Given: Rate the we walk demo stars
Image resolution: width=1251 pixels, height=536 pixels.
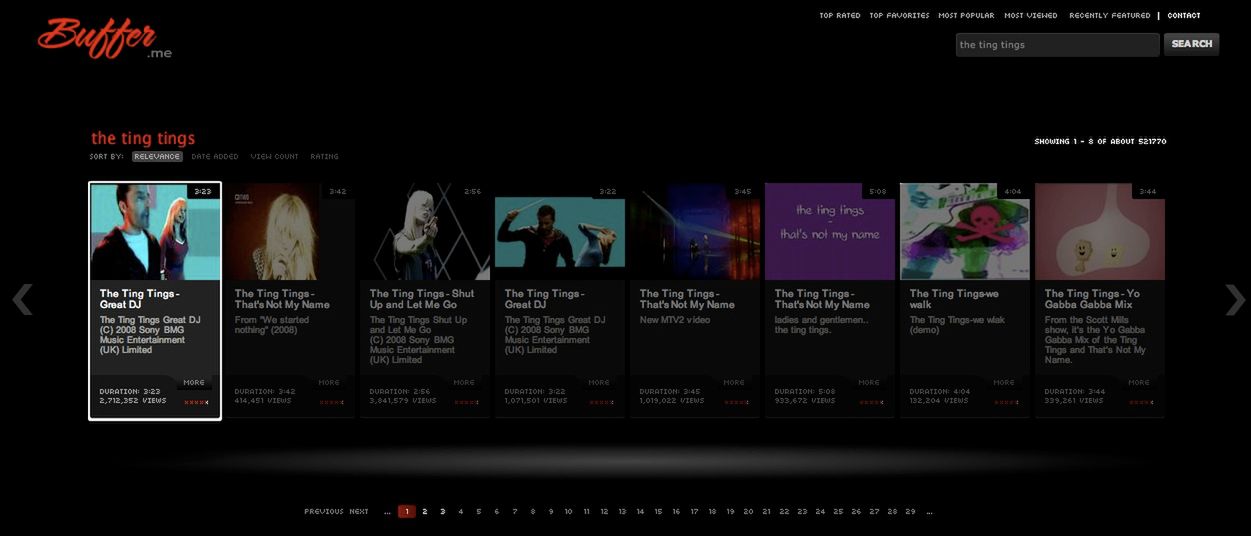Looking at the screenshot, I should 1005,402.
